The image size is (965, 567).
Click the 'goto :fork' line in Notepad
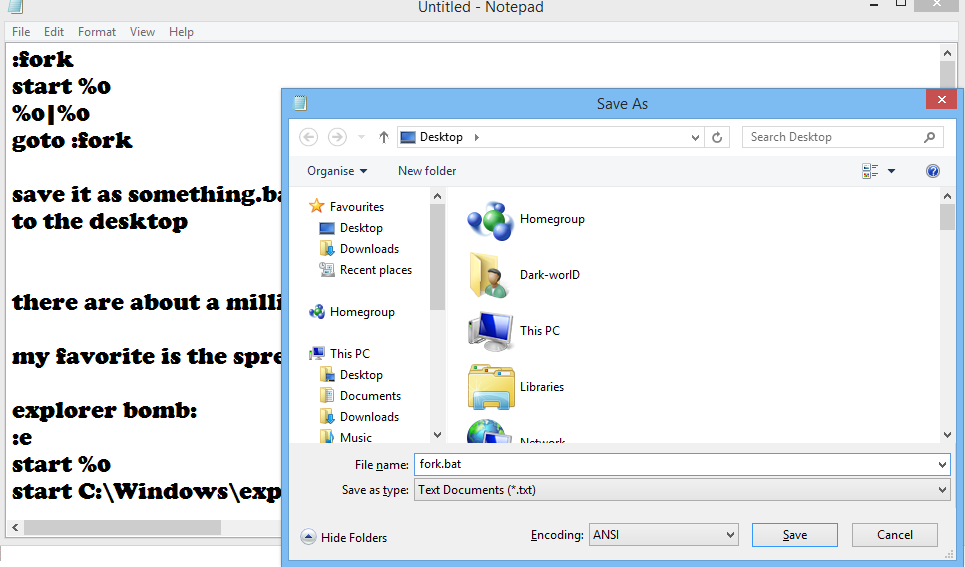(72, 140)
